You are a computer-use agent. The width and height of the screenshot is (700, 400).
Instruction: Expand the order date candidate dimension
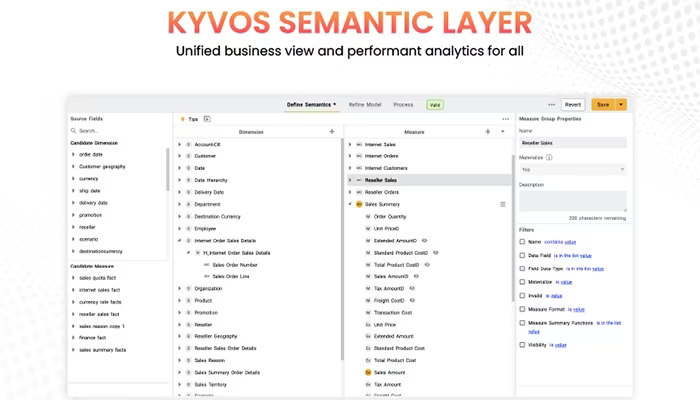pos(73,154)
